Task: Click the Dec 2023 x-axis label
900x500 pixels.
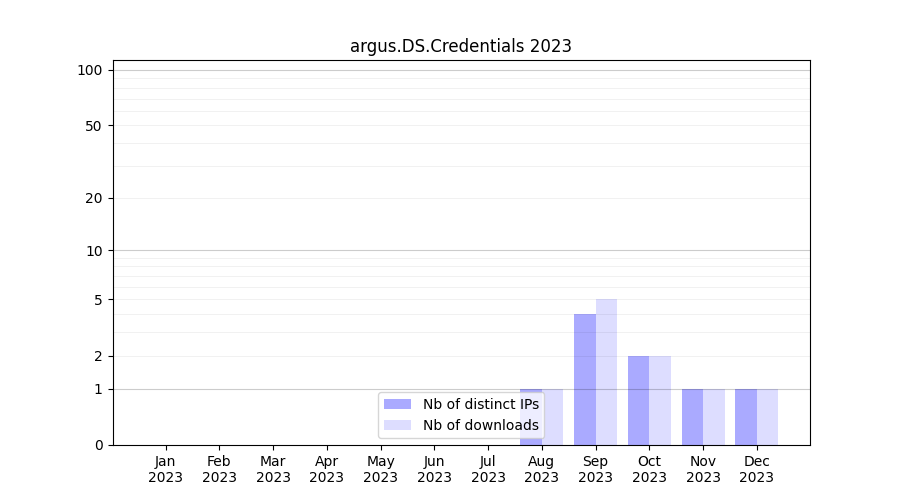Action: [x=756, y=469]
